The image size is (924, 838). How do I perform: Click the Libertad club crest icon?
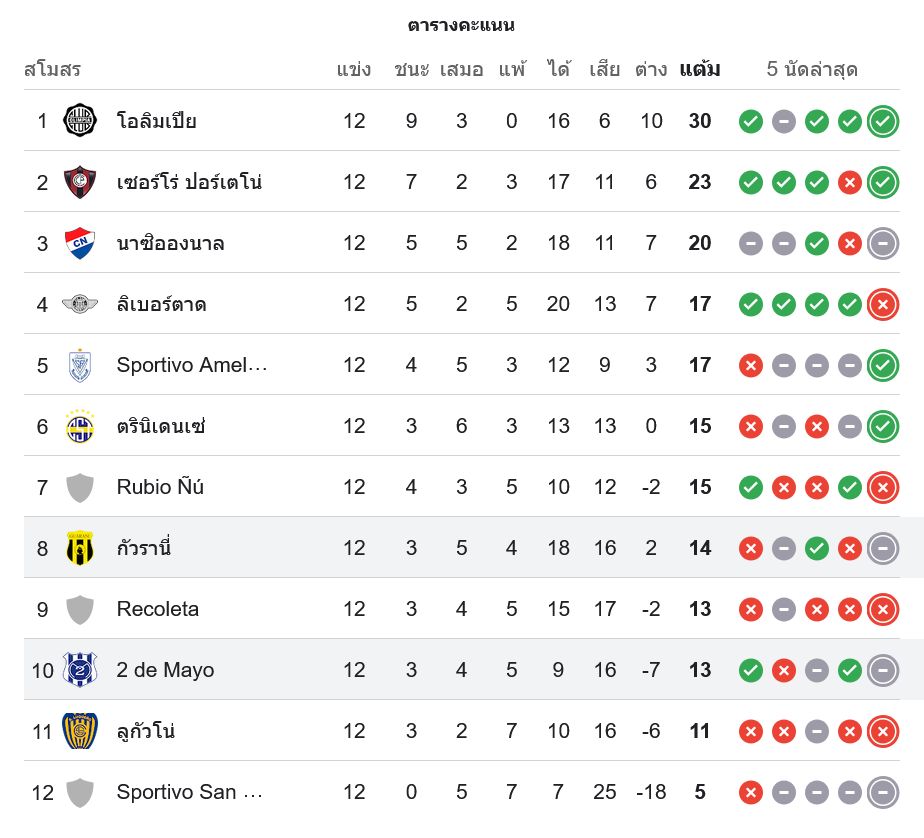tap(80, 304)
